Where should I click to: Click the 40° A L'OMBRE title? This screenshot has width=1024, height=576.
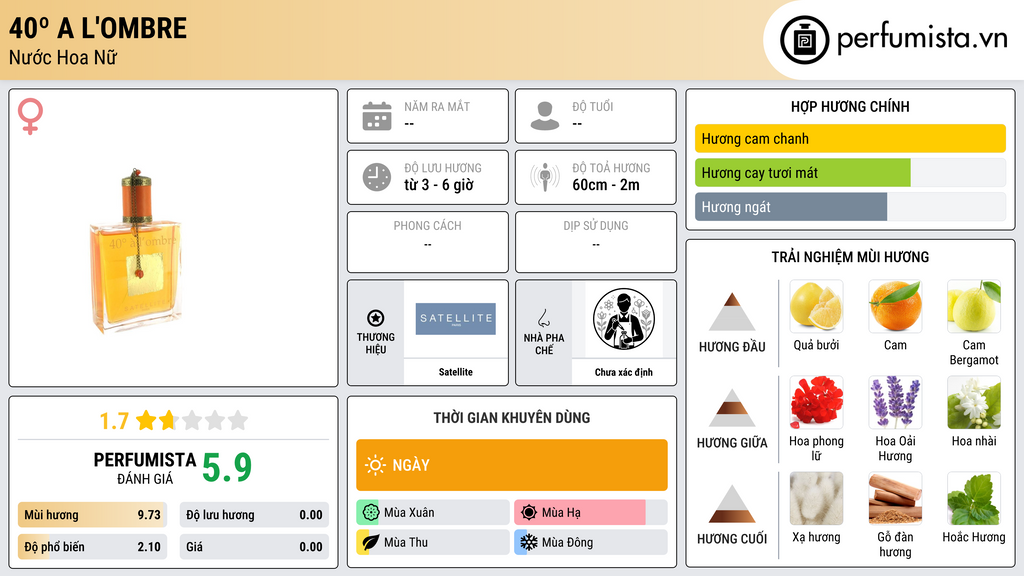coord(98,28)
